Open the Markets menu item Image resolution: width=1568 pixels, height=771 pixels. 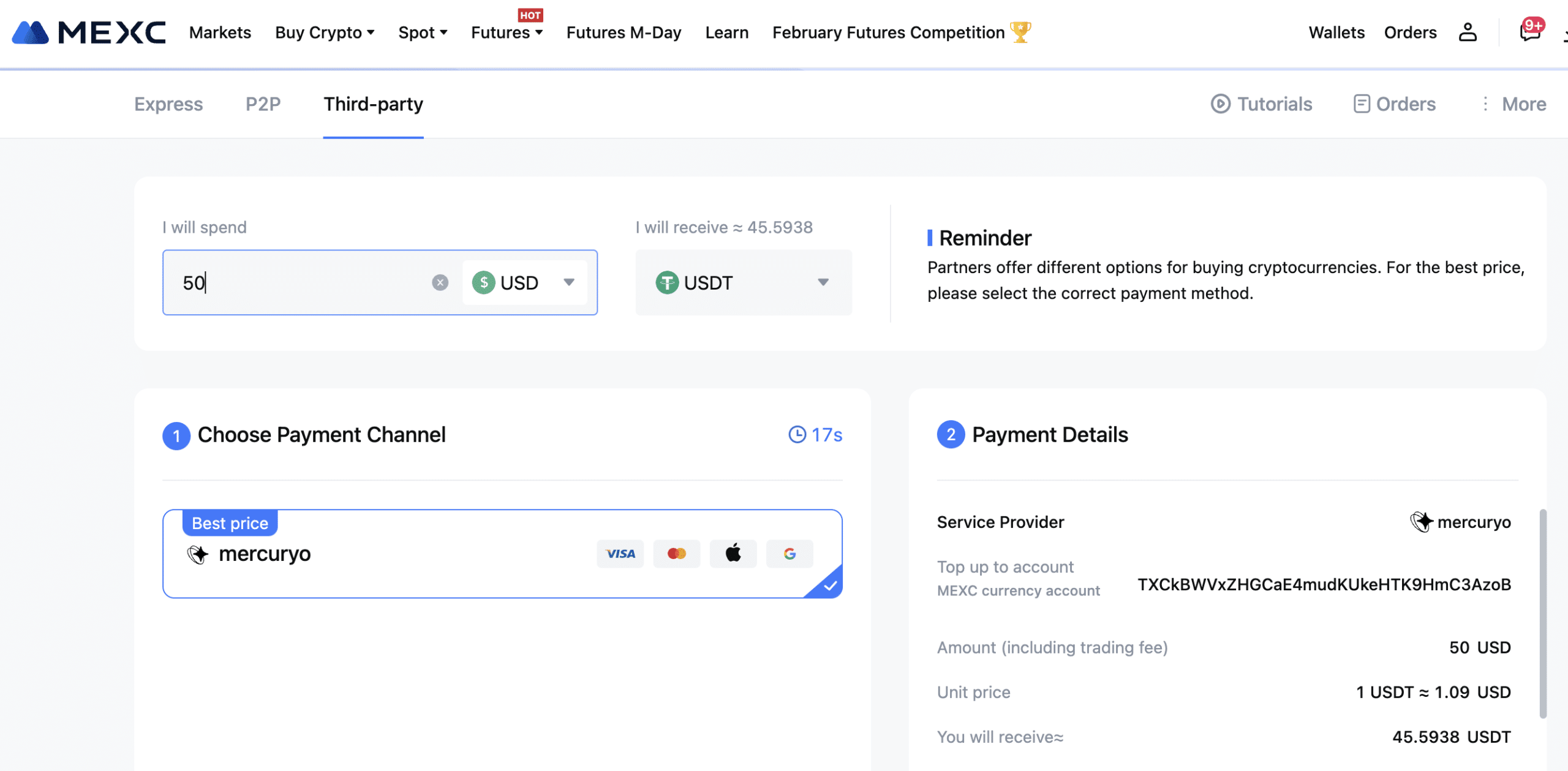coord(220,32)
